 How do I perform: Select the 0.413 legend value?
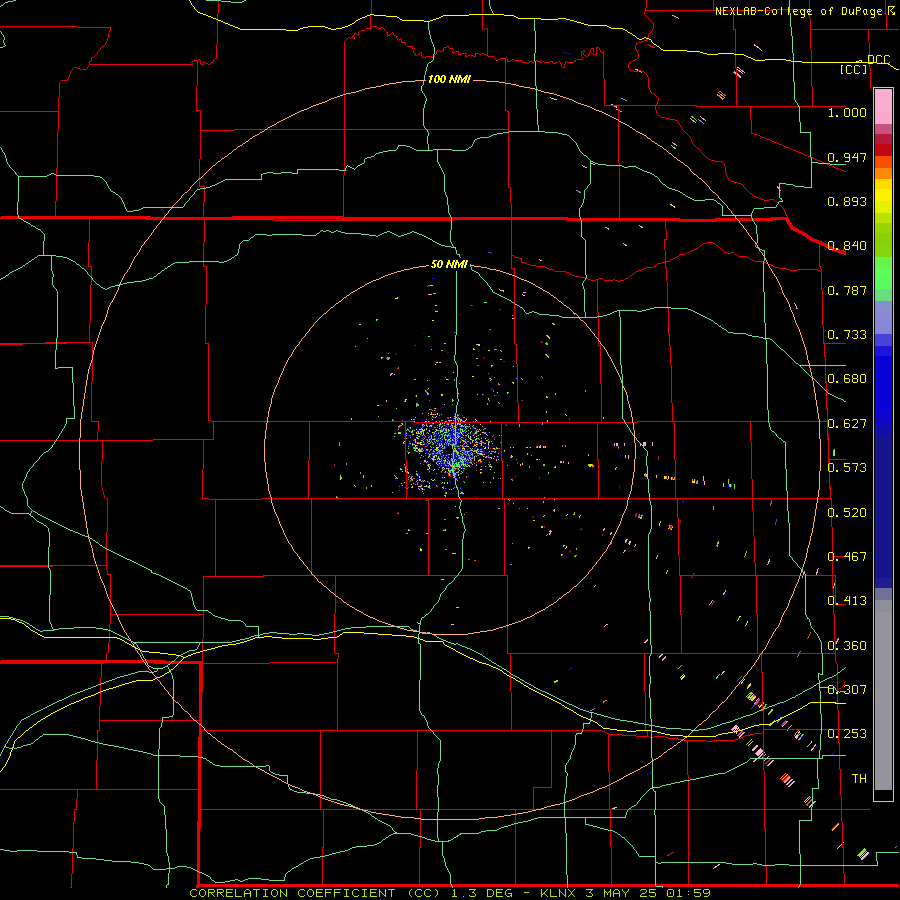[847, 601]
